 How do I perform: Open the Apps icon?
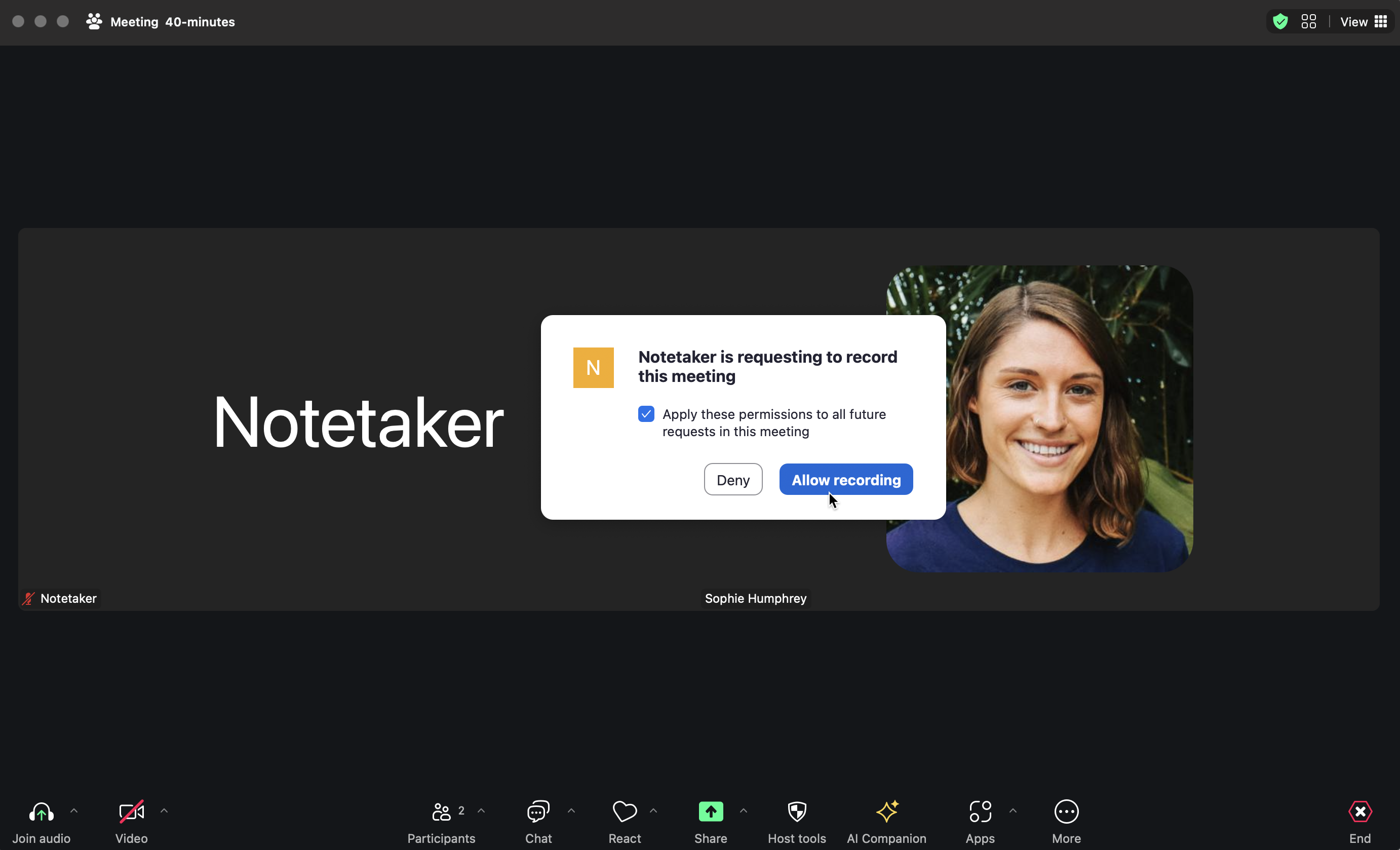[980, 812]
